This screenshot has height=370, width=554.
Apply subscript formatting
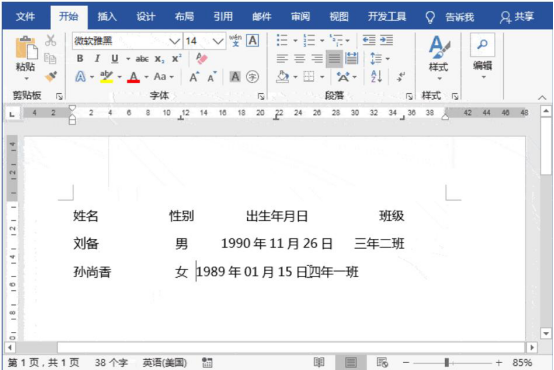(x=159, y=59)
